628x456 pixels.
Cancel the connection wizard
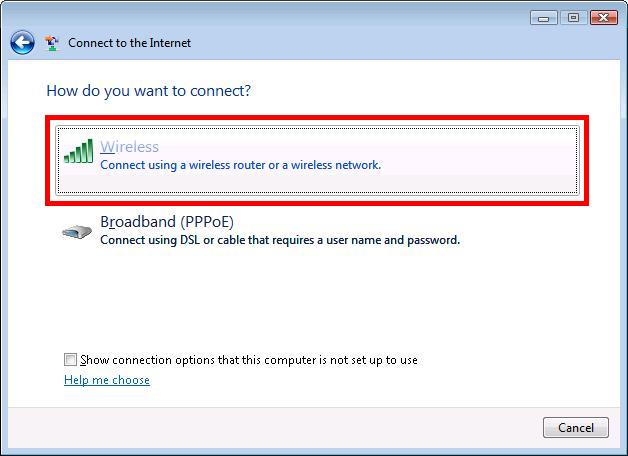pyautogui.click(x=576, y=428)
